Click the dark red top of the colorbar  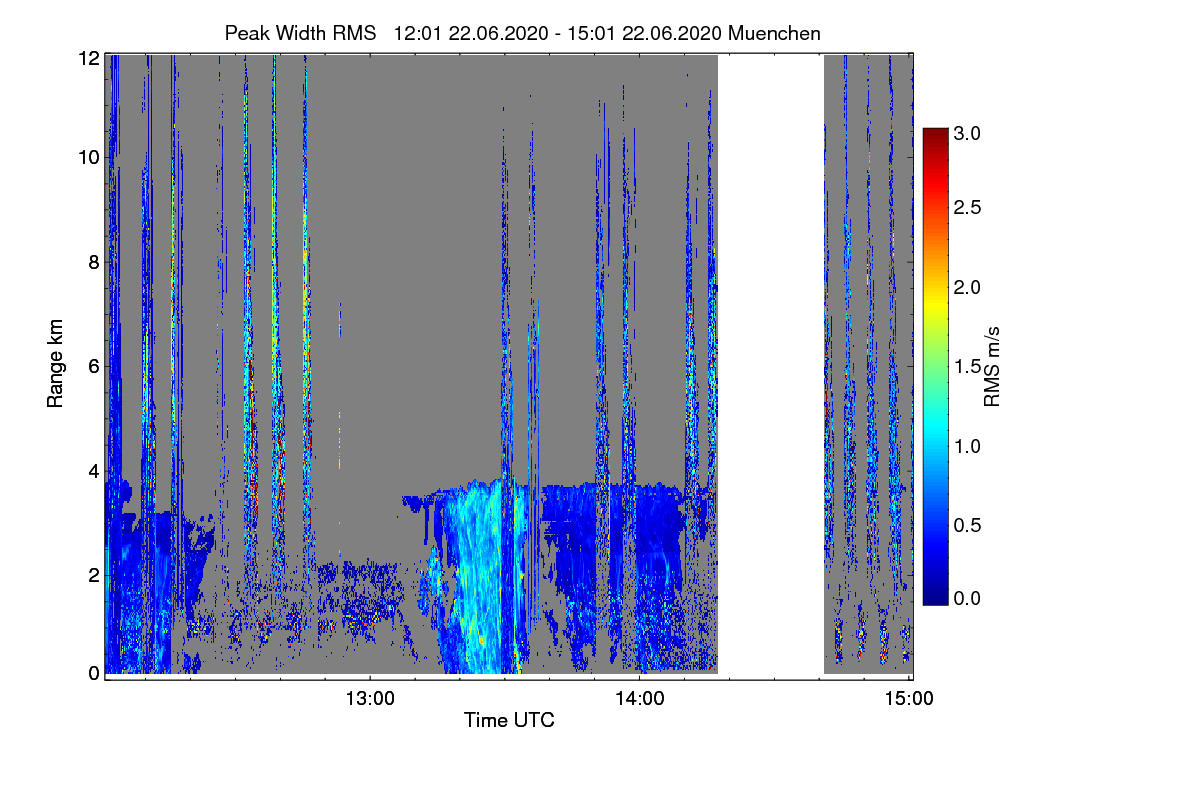coord(935,137)
